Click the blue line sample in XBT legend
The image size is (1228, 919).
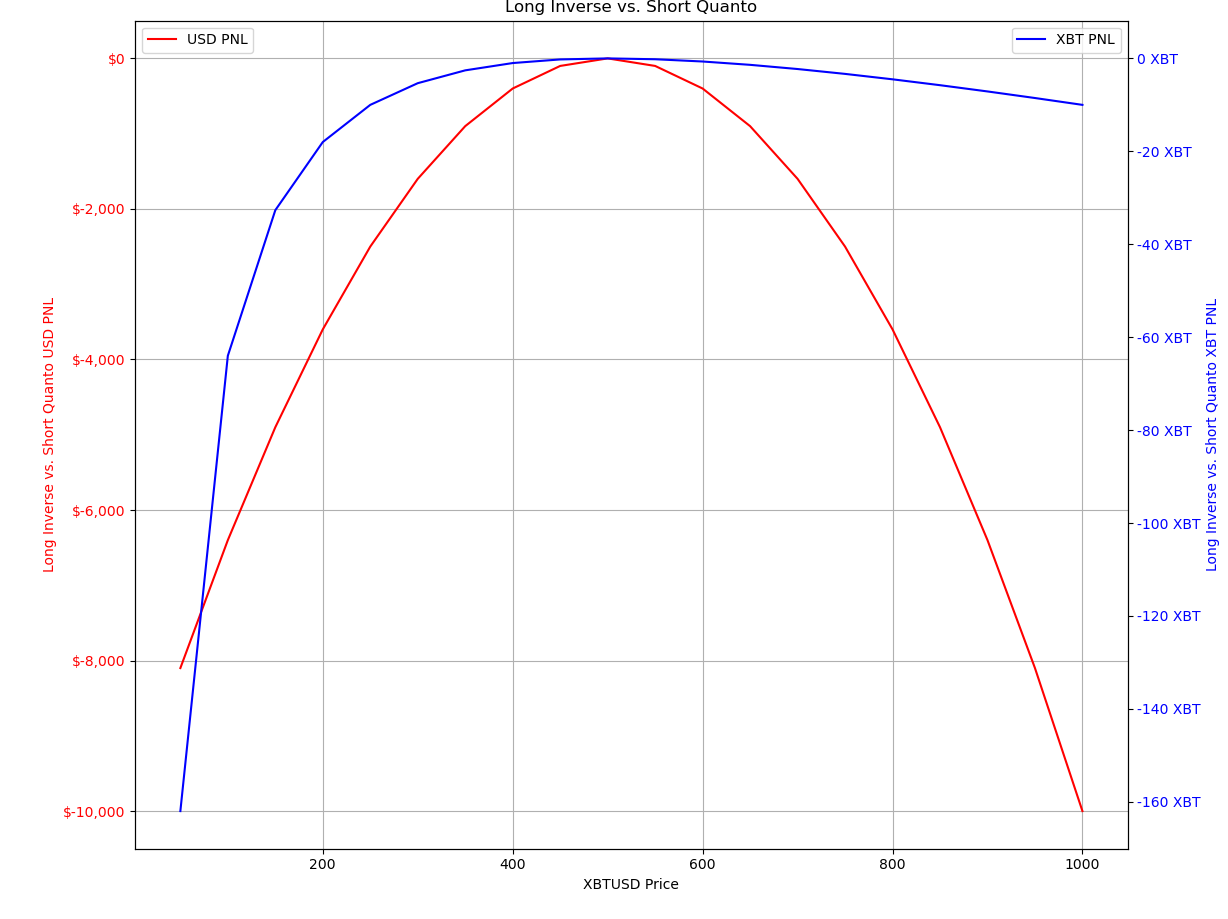point(1031,40)
